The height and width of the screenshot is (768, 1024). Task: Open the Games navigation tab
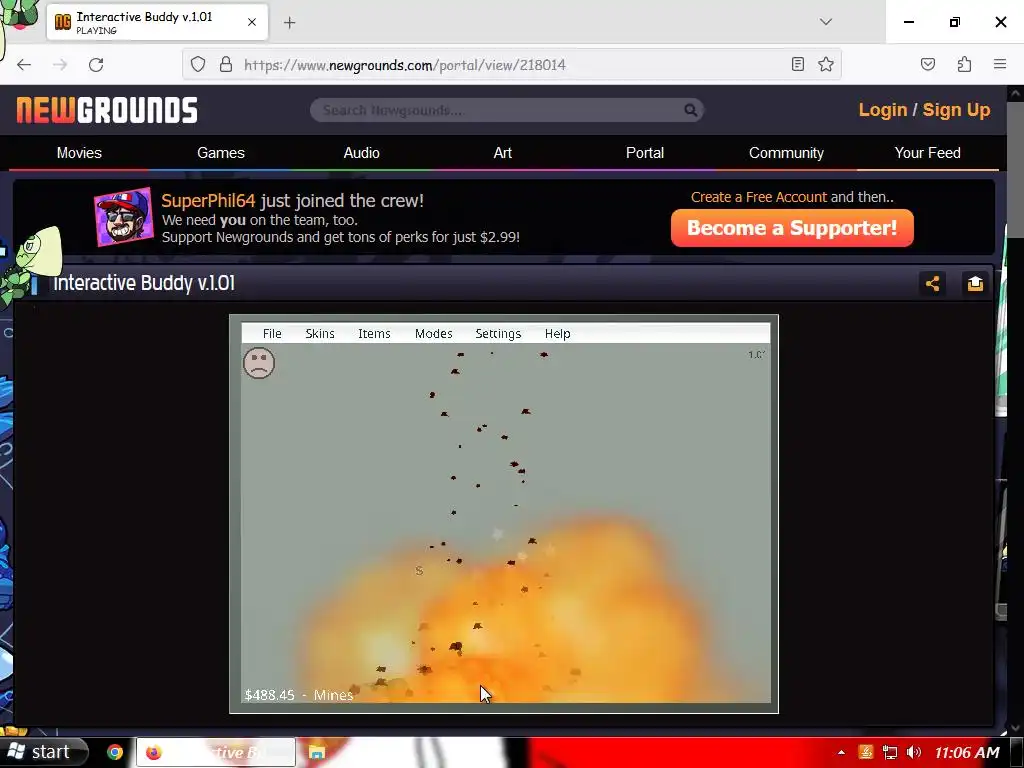(221, 153)
